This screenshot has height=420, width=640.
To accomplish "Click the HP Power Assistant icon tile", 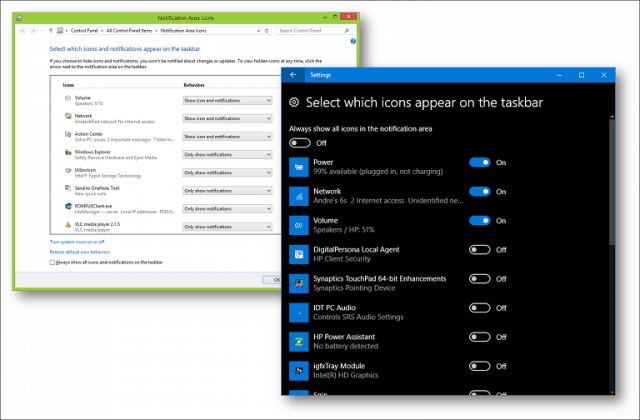I will coord(299,342).
